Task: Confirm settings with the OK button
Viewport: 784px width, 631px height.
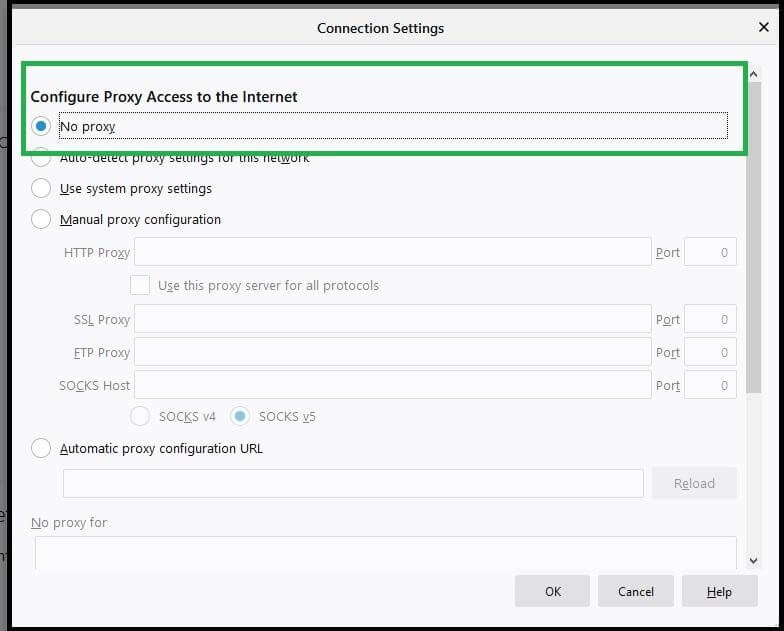Action: click(552, 591)
